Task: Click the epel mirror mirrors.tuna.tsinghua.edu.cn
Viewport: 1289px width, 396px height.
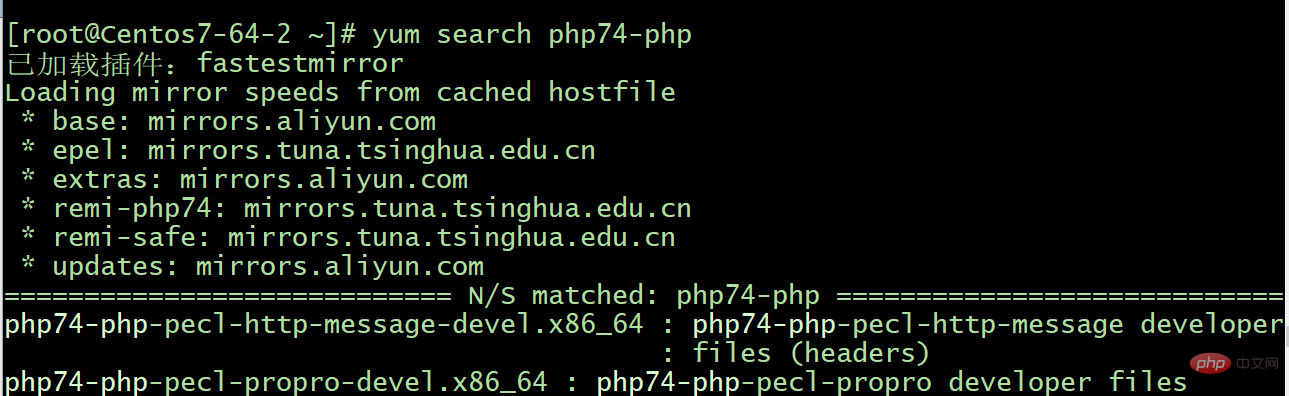Action: click(372, 151)
